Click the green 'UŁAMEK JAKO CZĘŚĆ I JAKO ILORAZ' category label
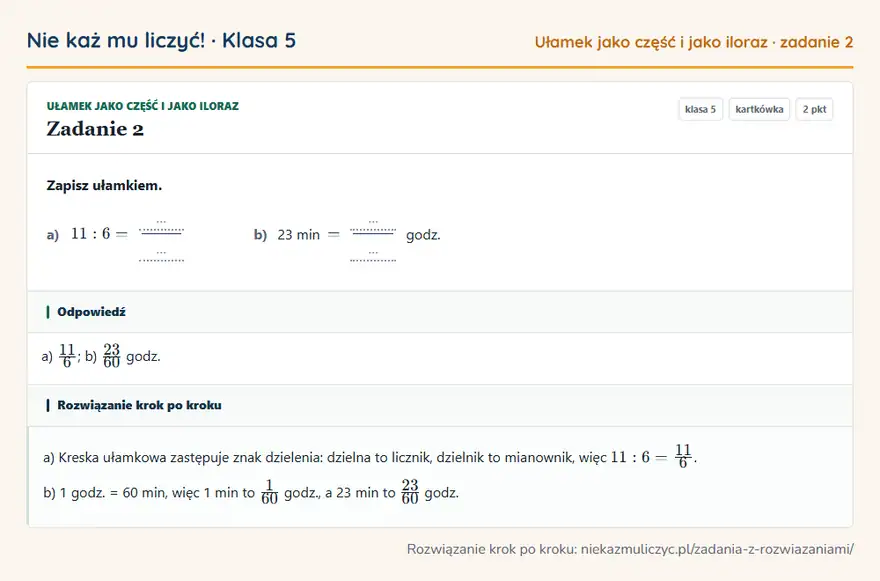The height and width of the screenshot is (581, 880). click(x=143, y=106)
